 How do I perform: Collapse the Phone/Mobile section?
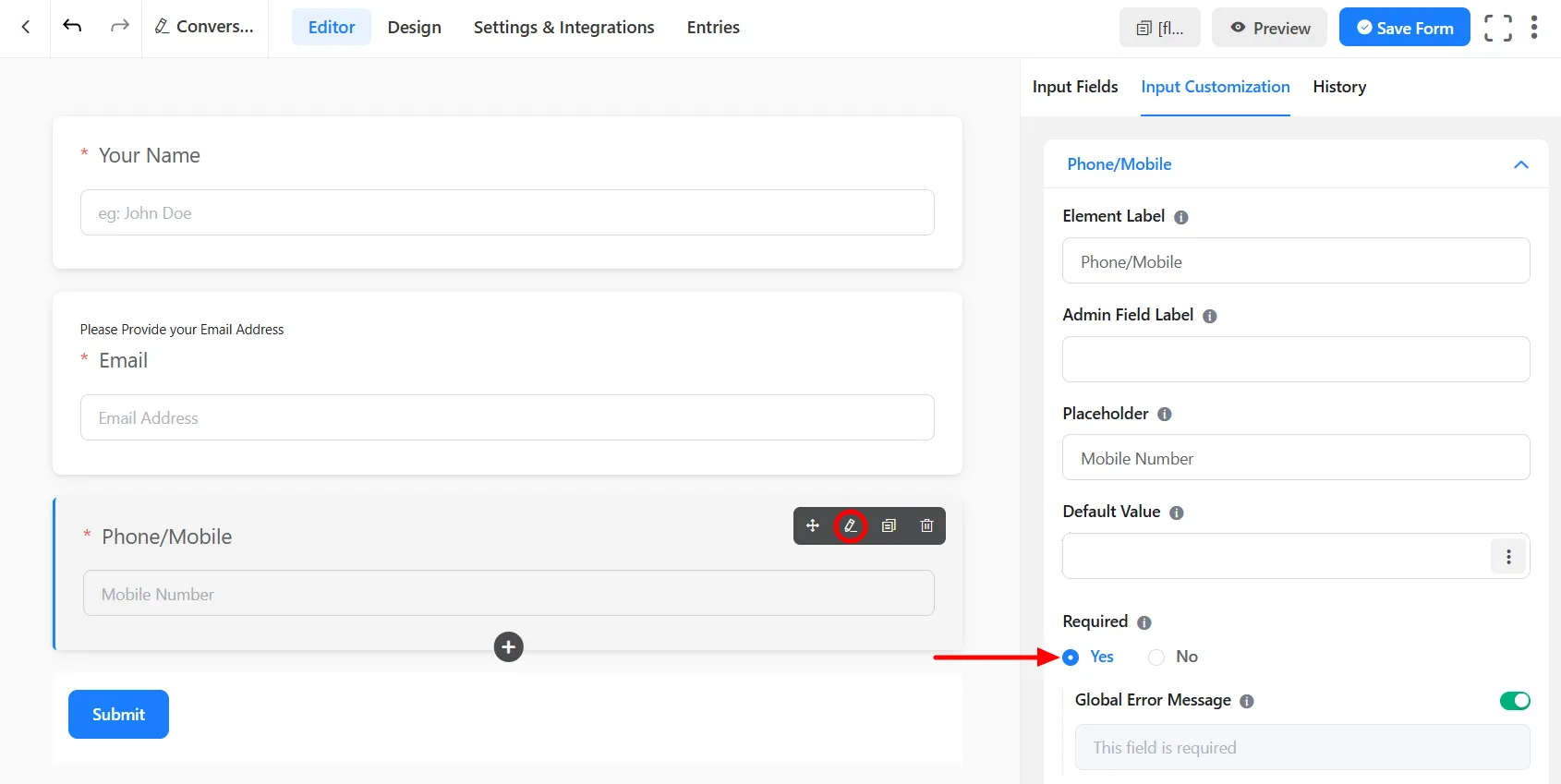click(1520, 164)
